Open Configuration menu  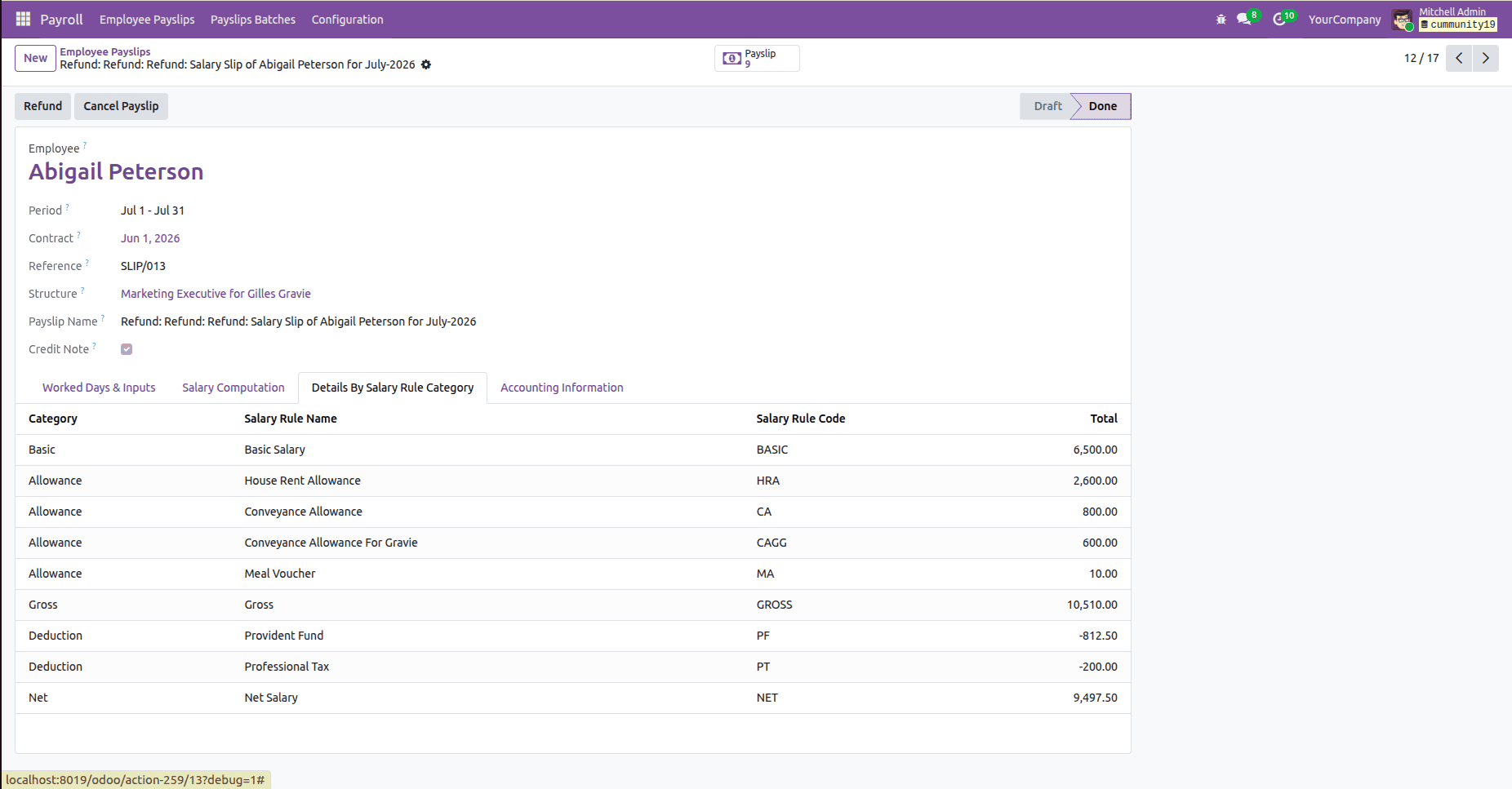click(x=347, y=20)
